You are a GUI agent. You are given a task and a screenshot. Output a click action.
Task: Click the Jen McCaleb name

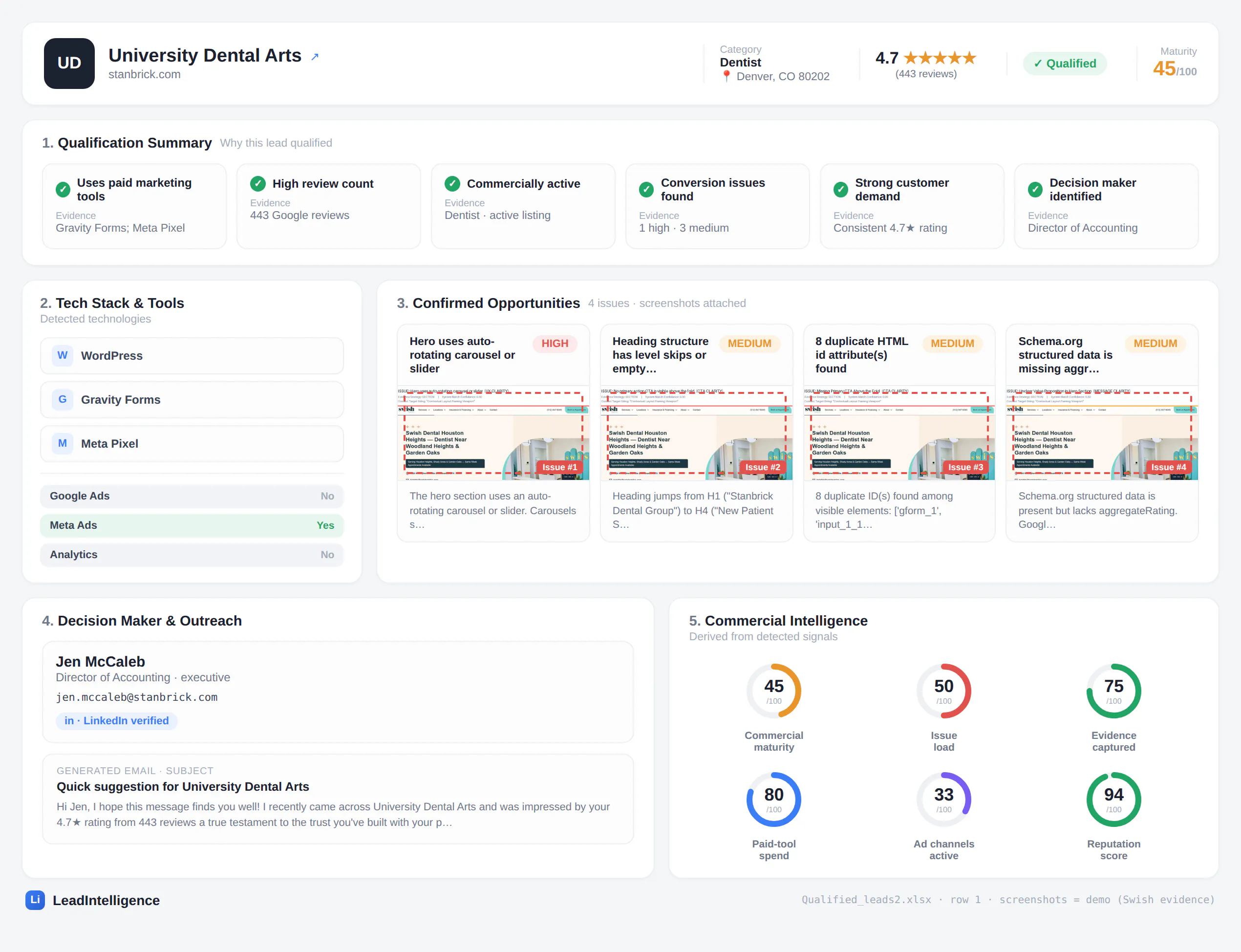tap(100, 661)
